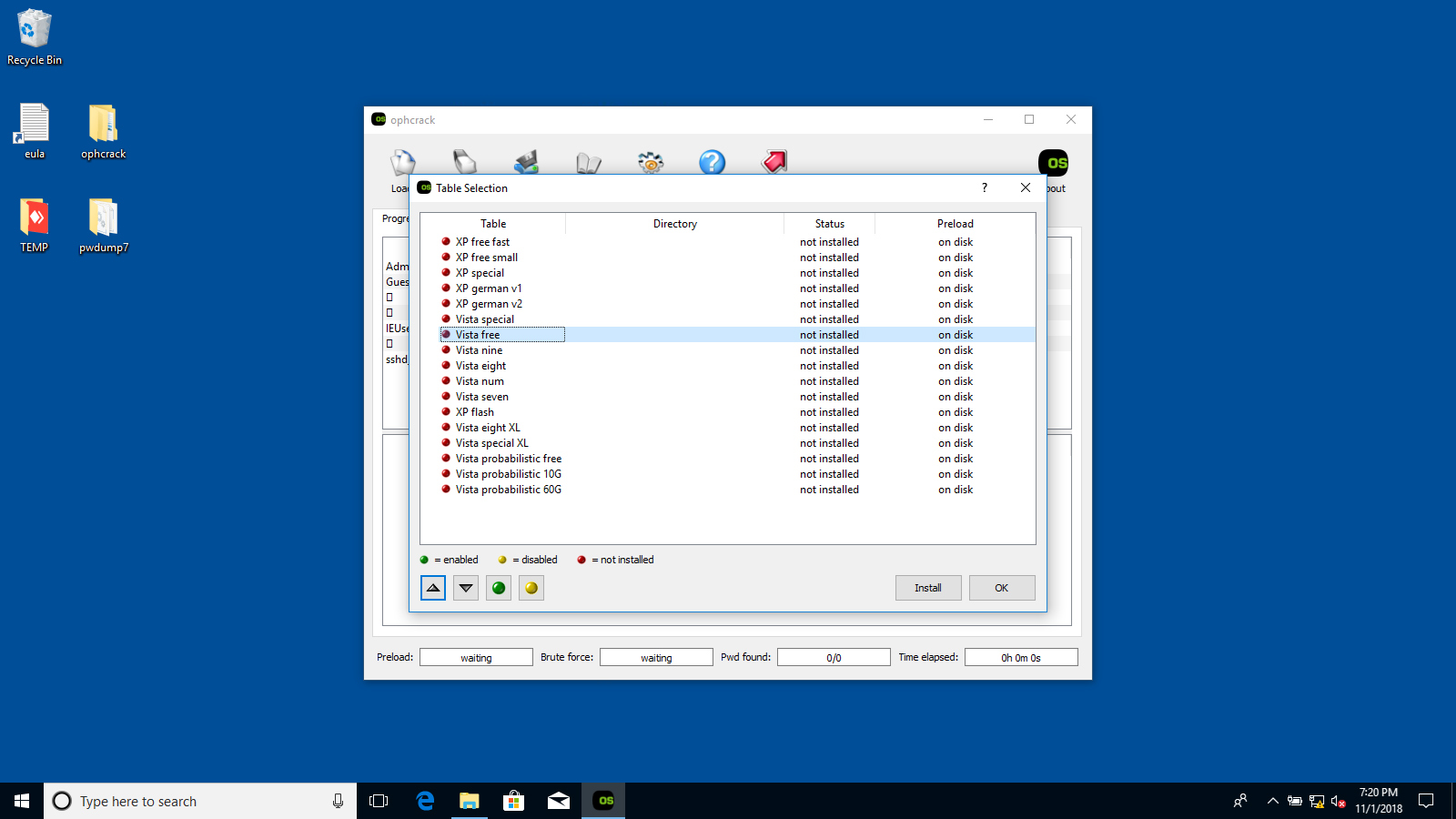Click the Time elapsed field

coord(1021,657)
